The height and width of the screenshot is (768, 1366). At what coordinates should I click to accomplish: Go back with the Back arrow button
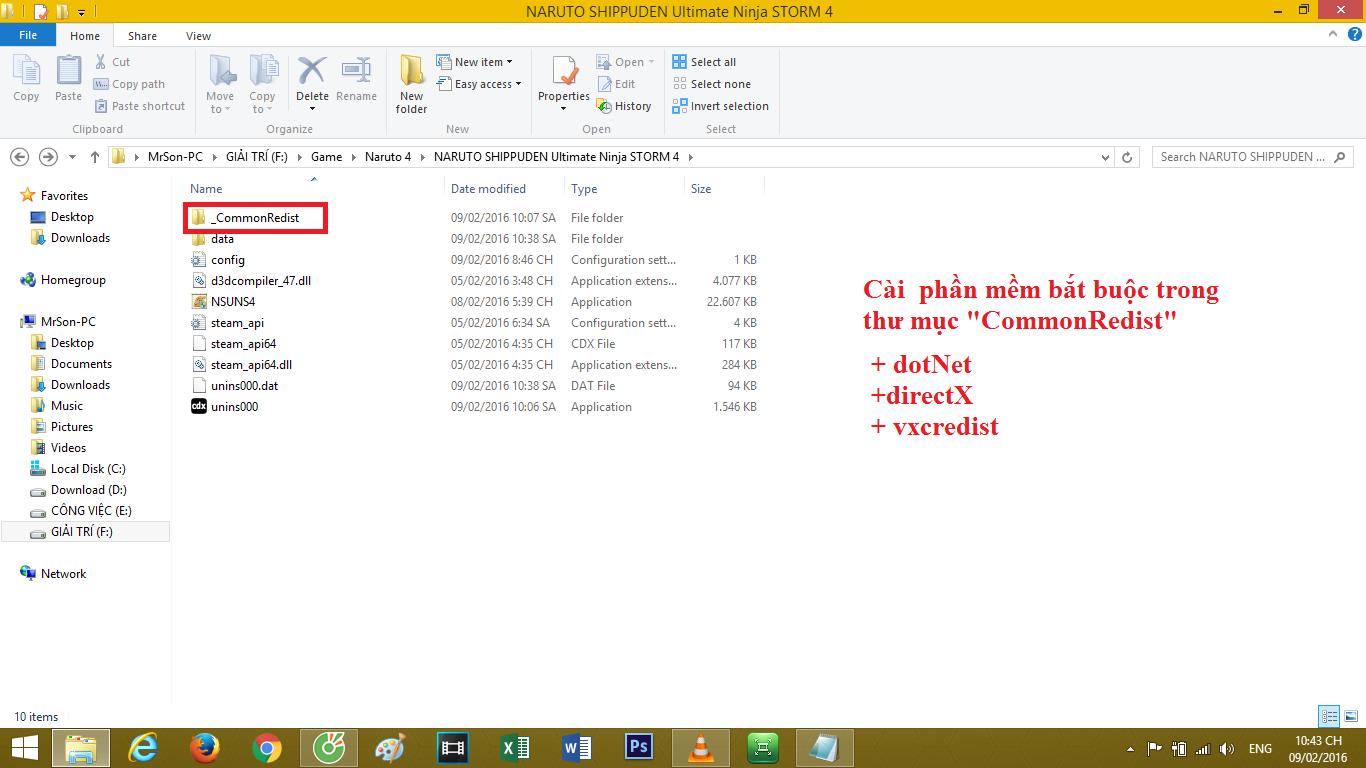point(19,157)
